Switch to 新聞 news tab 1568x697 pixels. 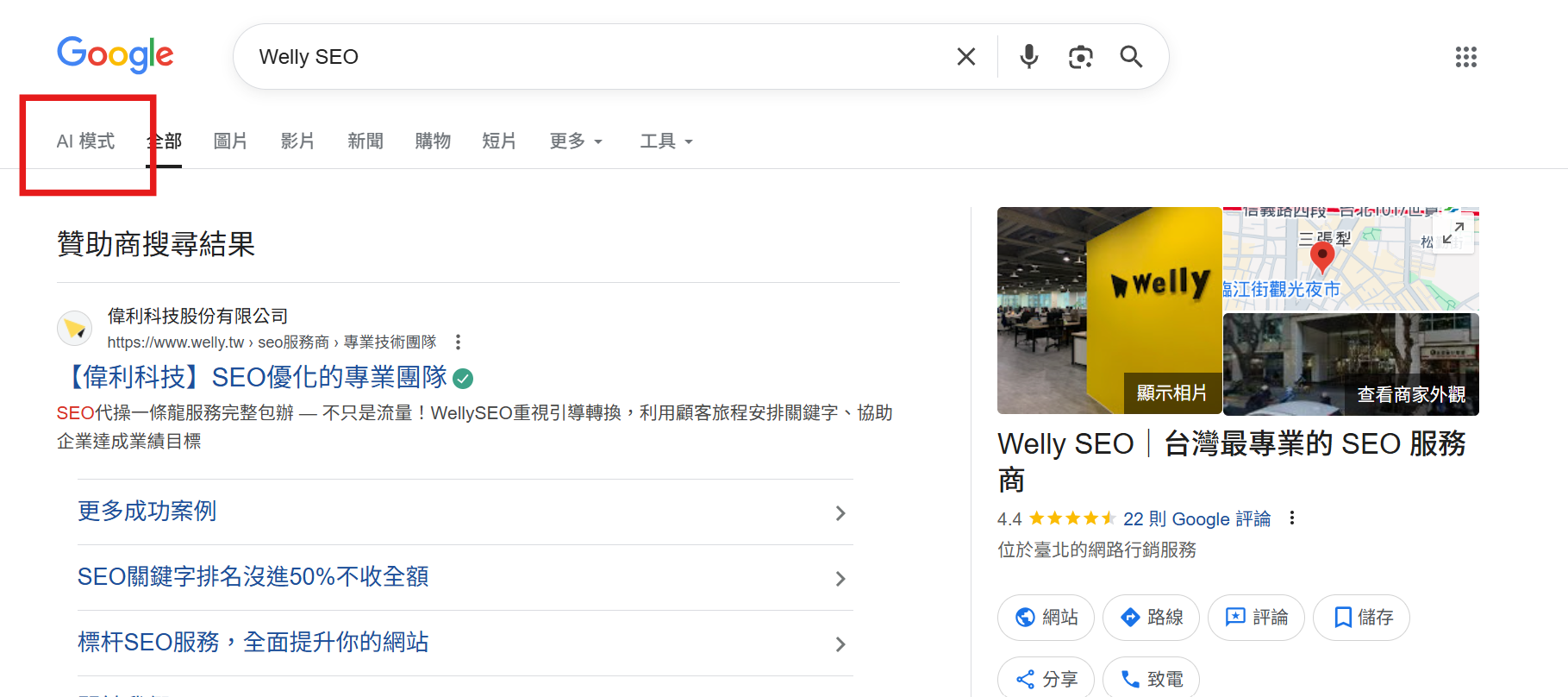click(365, 141)
